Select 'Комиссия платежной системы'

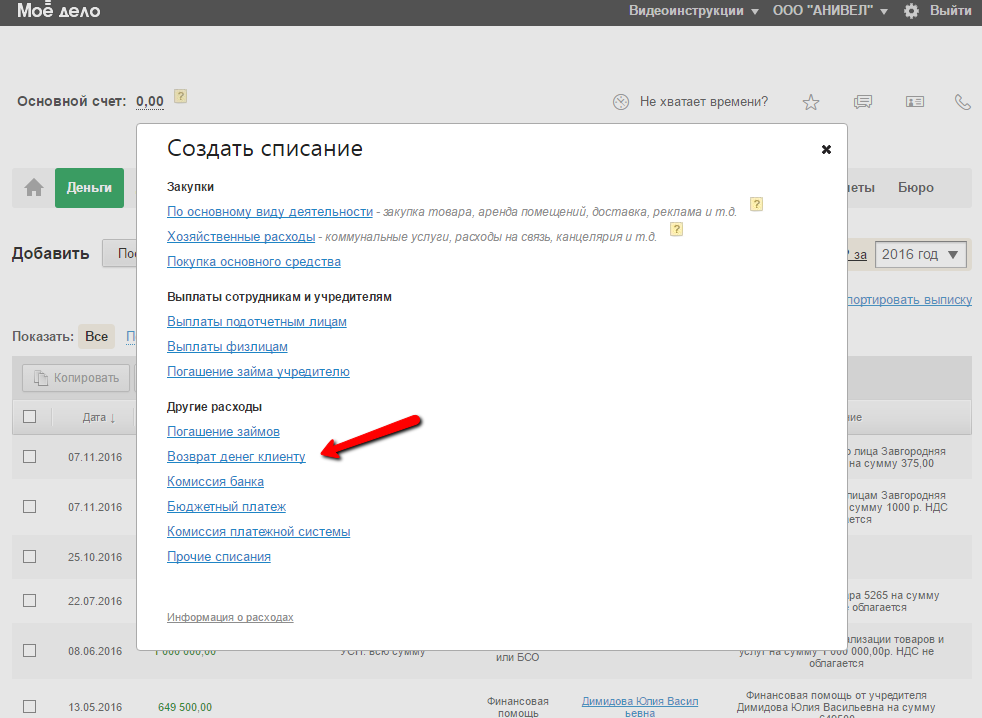point(259,532)
